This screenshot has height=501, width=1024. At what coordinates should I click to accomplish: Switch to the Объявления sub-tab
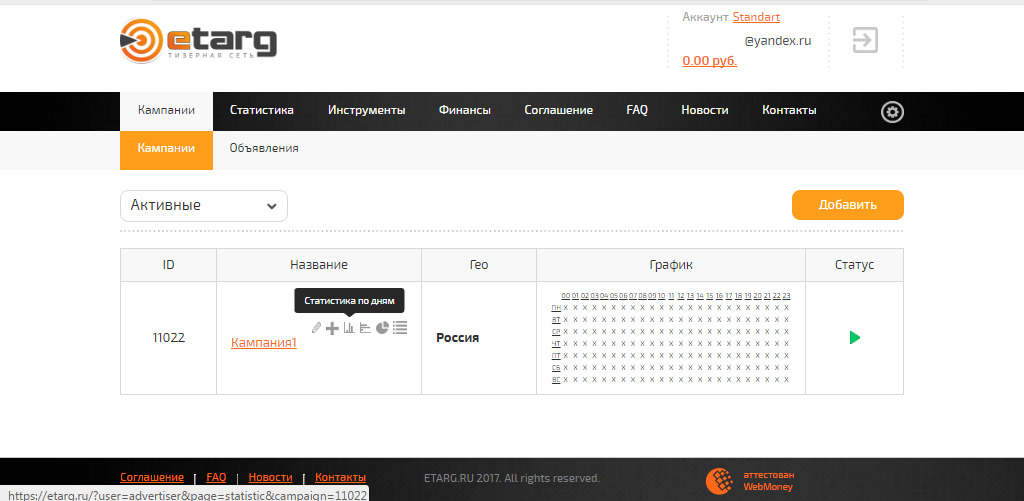pos(264,149)
